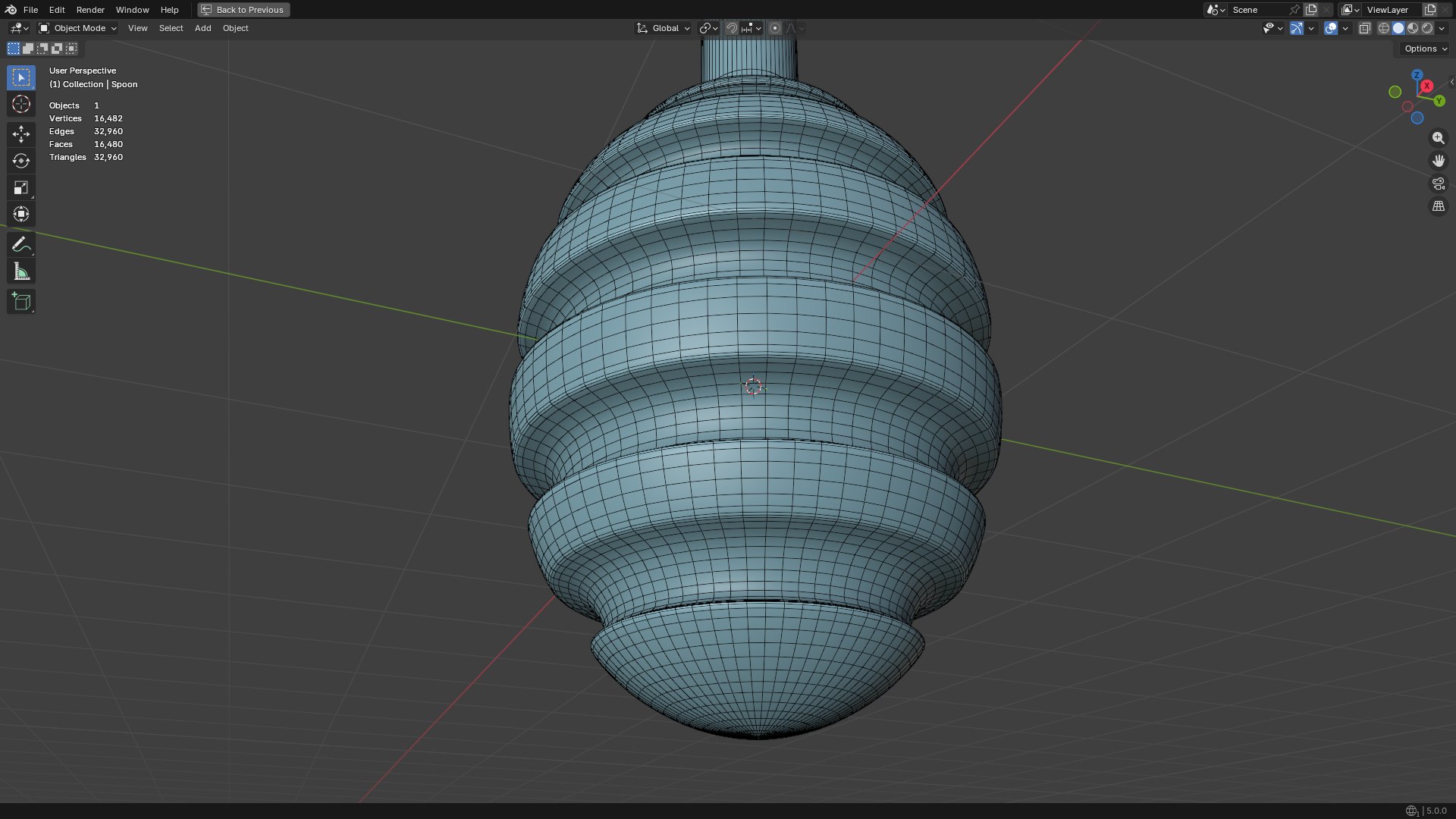Select the Annotate tool

(21, 244)
